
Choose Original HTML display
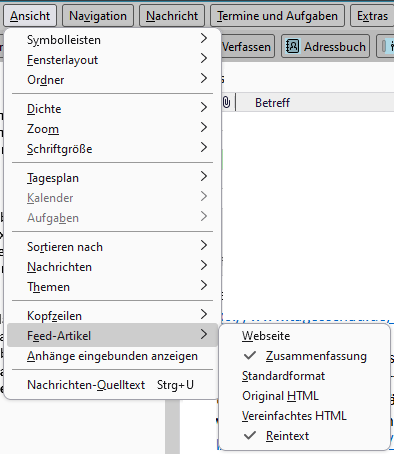click(304, 396)
